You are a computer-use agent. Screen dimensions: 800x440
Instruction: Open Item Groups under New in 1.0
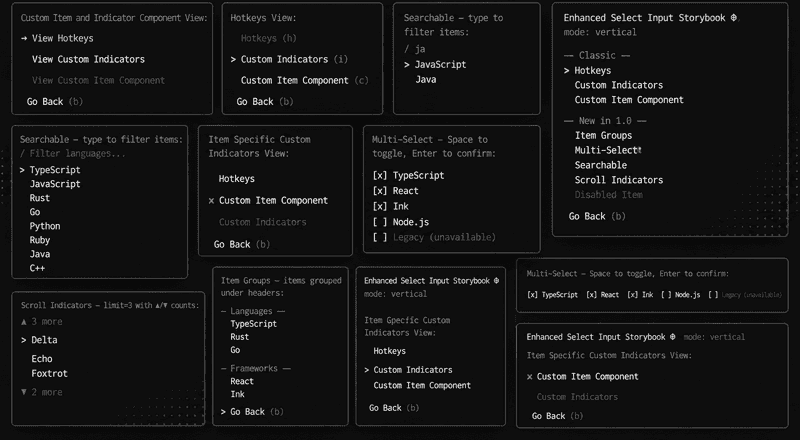[x=604, y=135]
